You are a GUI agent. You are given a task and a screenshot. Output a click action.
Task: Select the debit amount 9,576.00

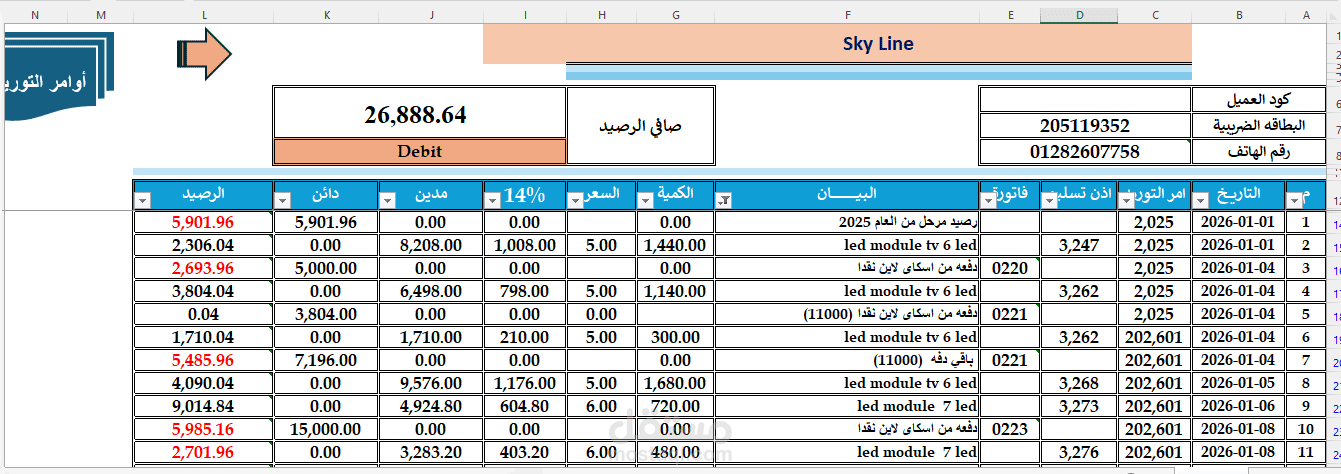(x=431, y=383)
